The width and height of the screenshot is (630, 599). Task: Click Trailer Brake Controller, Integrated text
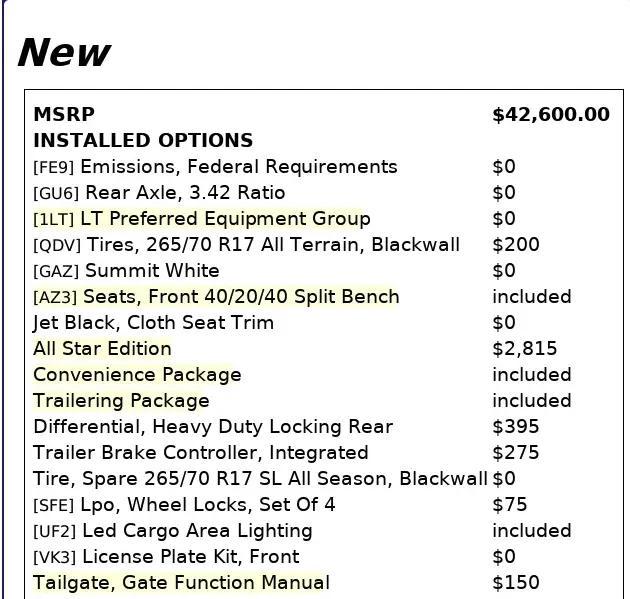200,453
